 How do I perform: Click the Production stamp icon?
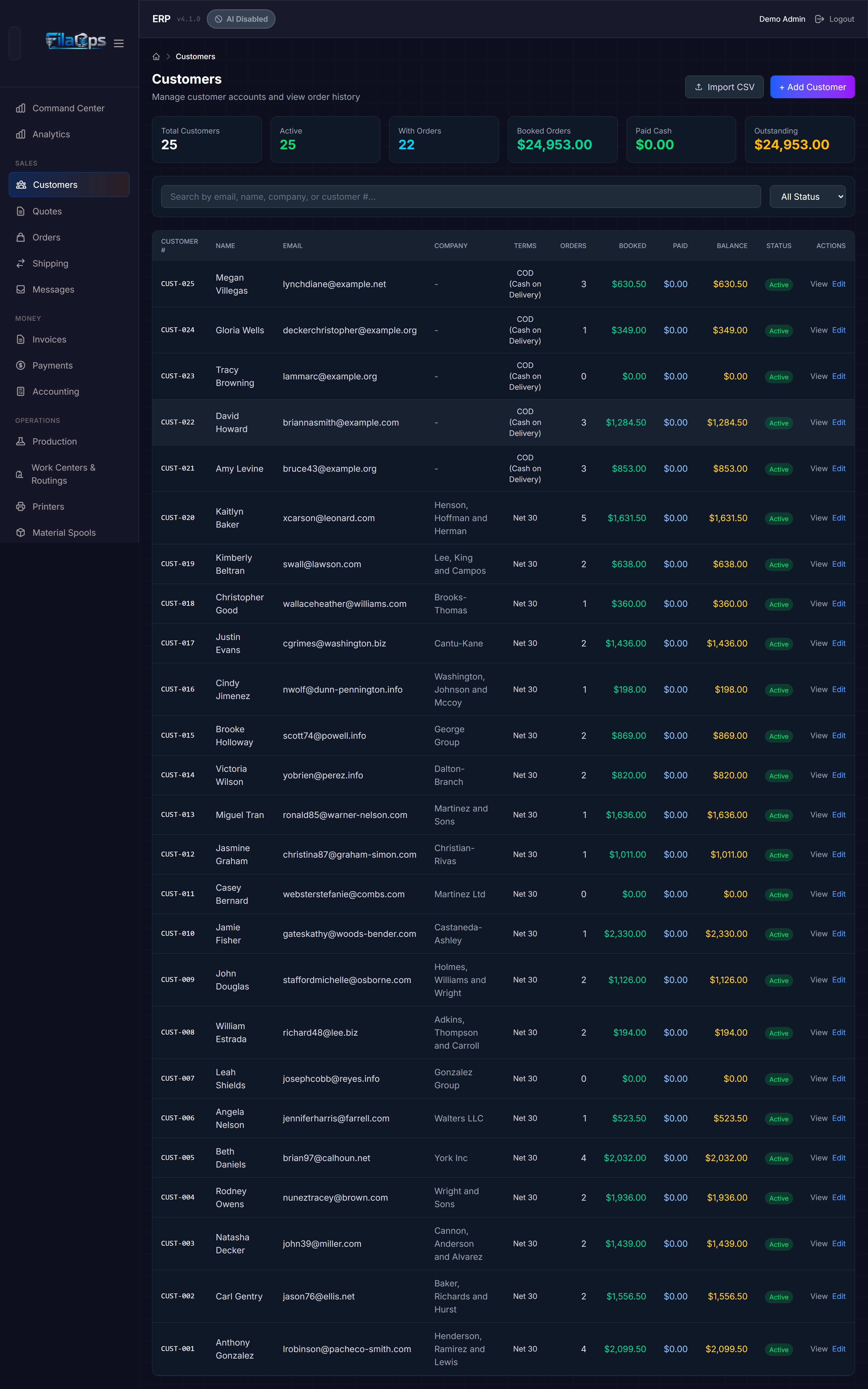(21, 442)
